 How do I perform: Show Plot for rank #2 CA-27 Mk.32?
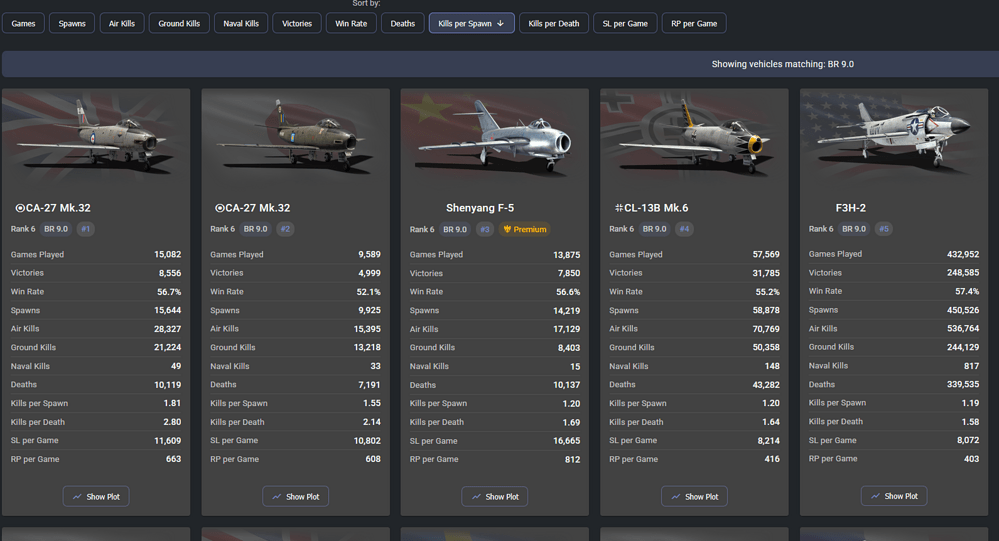(x=296, y=496)
